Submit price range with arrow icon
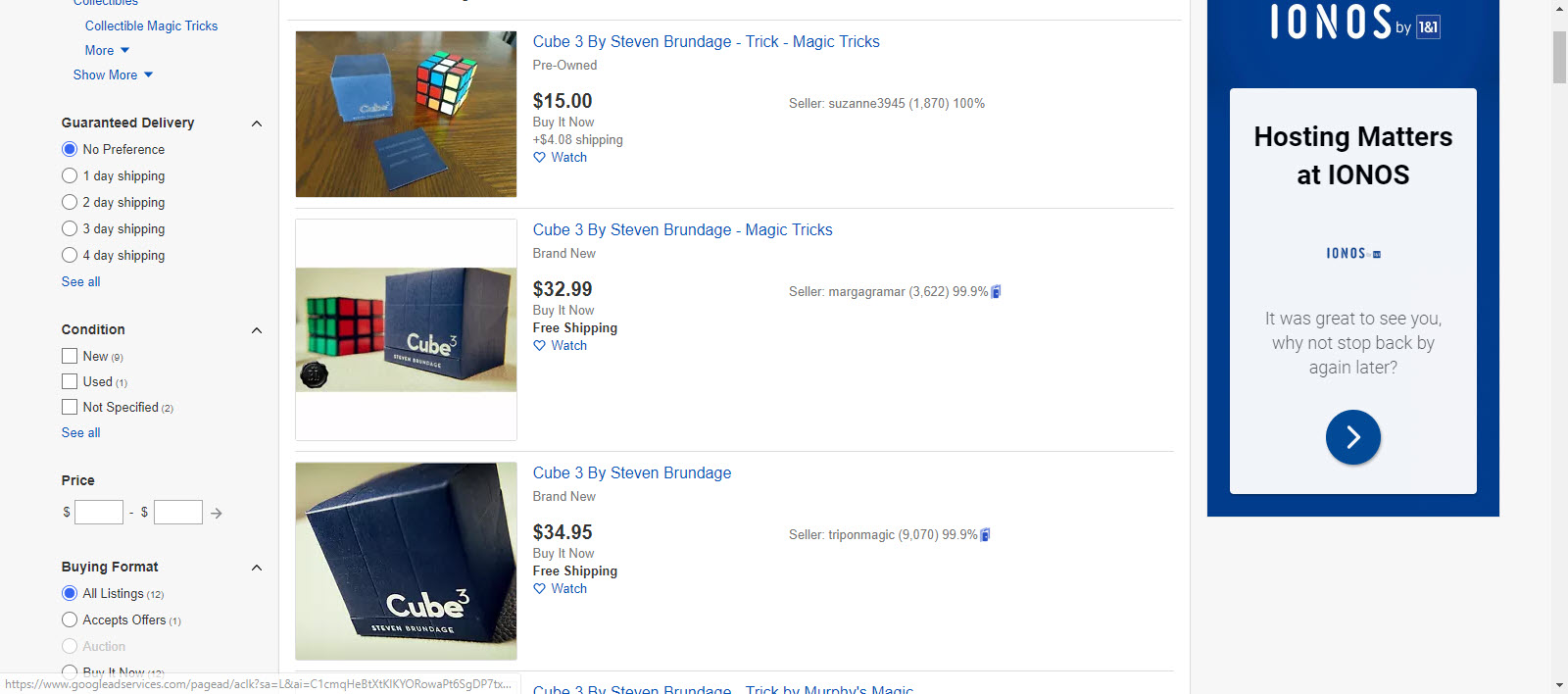This screenshot has width=1568, height=694. (217, 513)
